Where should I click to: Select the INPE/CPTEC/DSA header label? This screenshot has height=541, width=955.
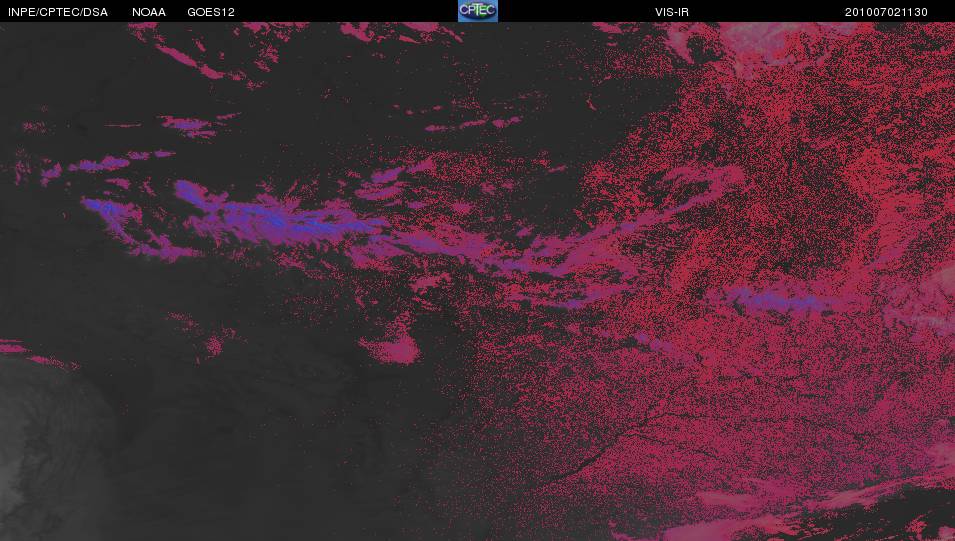coord(58,12)
